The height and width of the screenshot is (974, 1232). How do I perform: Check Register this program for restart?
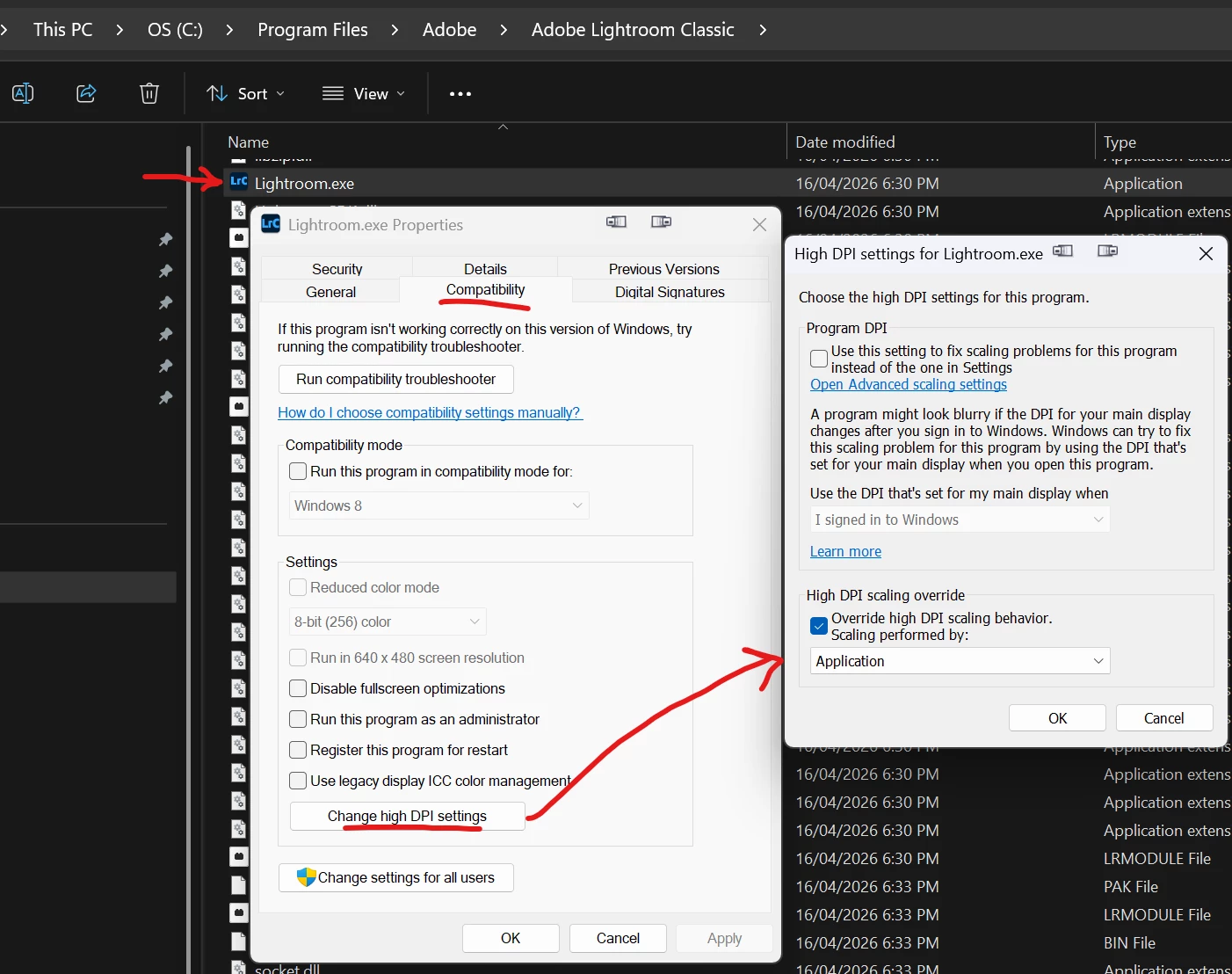[298, 750]
